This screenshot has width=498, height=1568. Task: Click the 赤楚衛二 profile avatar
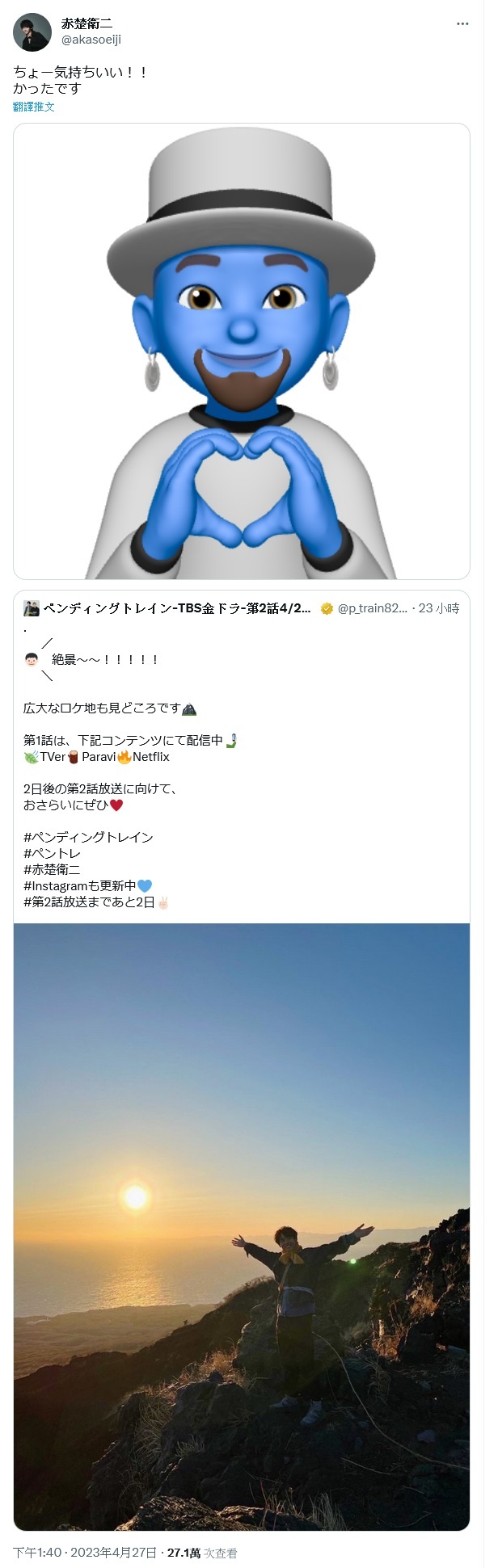[x=32, y=32]
